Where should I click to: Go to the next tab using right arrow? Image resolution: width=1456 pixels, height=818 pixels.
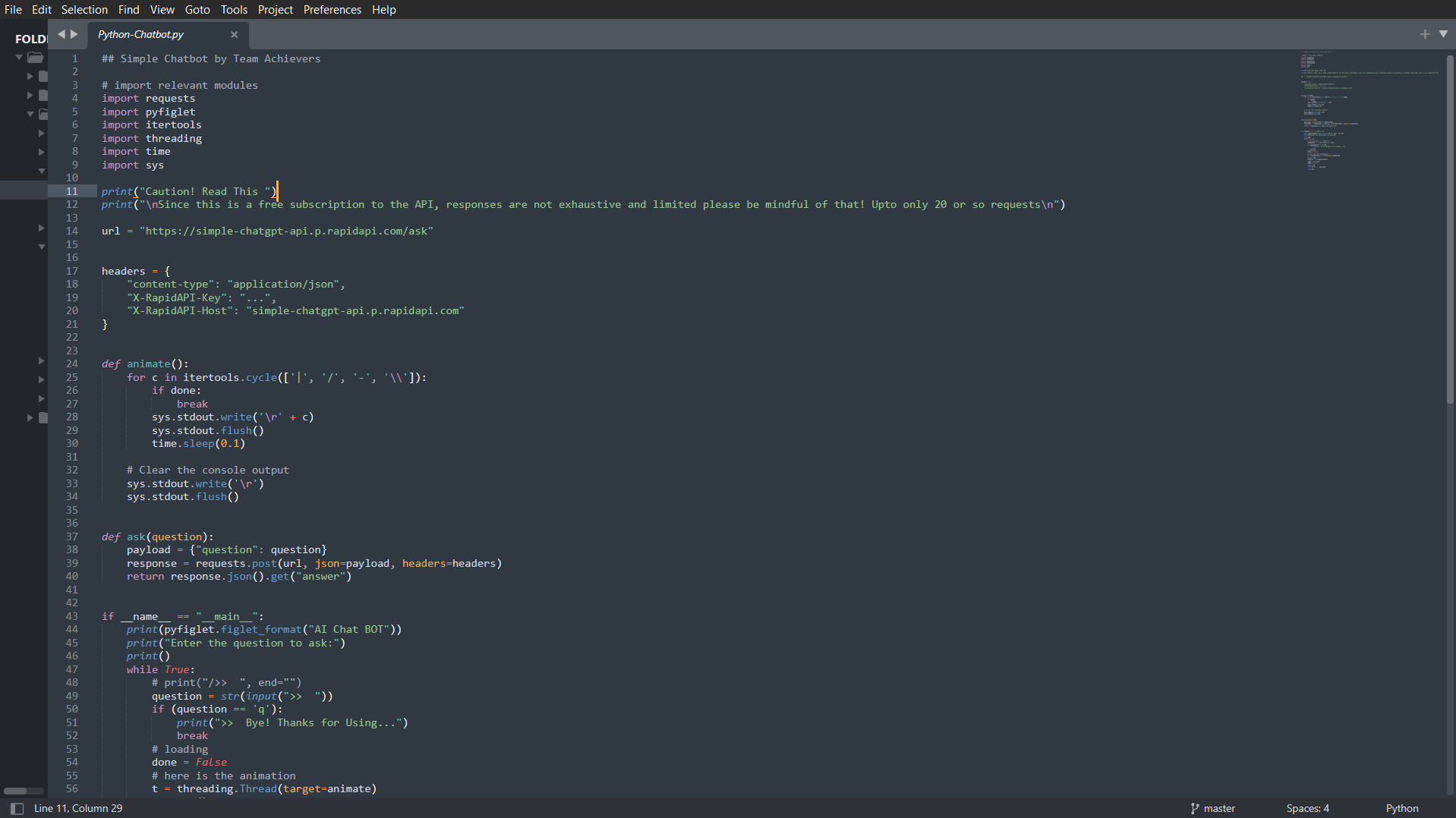(74, 34)
